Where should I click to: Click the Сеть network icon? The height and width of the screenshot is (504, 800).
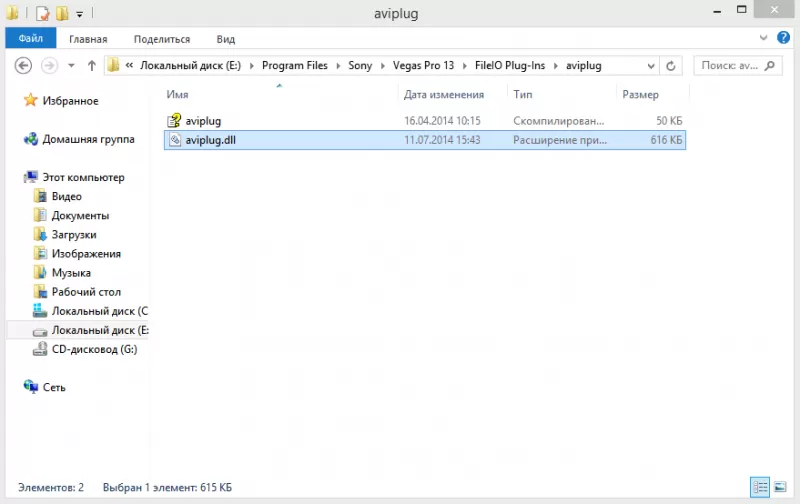pyautogui.click(x=31, y=387)
